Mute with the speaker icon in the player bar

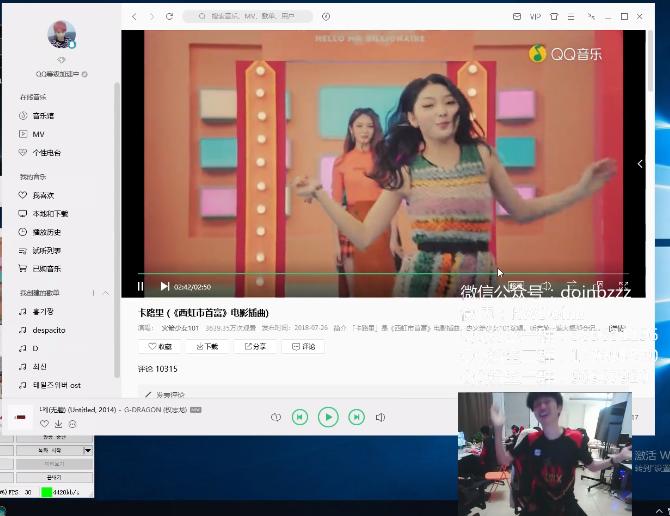(x=380, y=417)
